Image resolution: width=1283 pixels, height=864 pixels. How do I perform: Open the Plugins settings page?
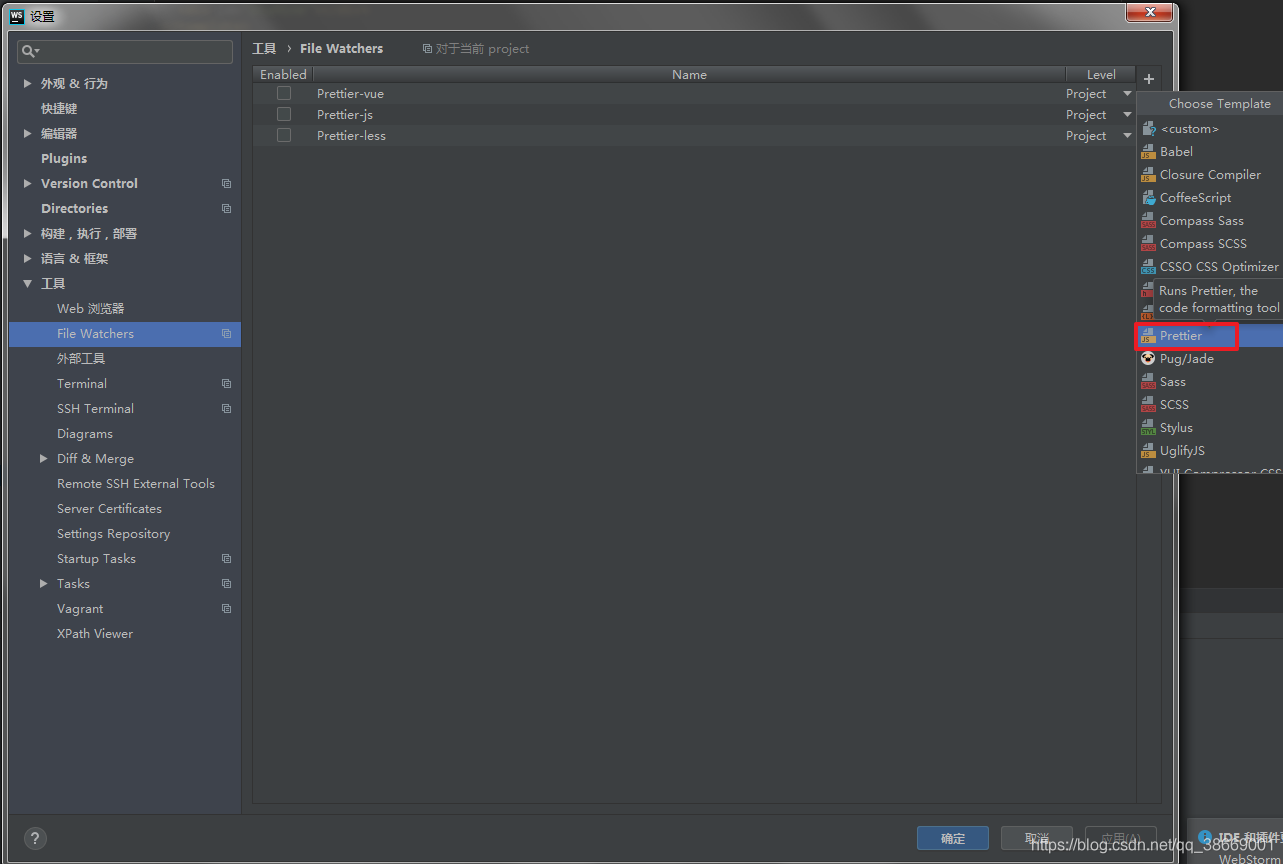click(x=63, y=158)
